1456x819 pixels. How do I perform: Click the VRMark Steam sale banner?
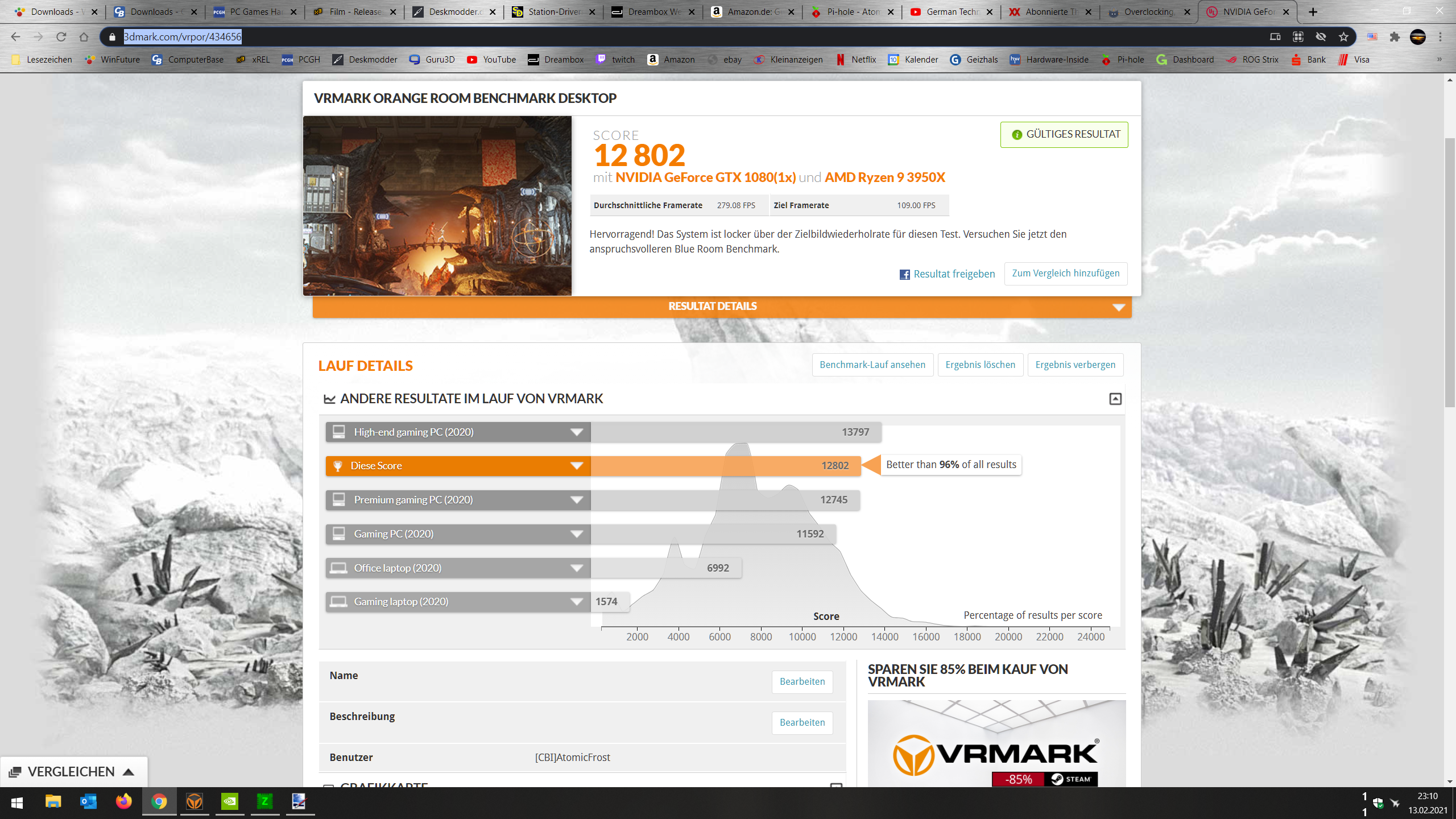point(996,744)
